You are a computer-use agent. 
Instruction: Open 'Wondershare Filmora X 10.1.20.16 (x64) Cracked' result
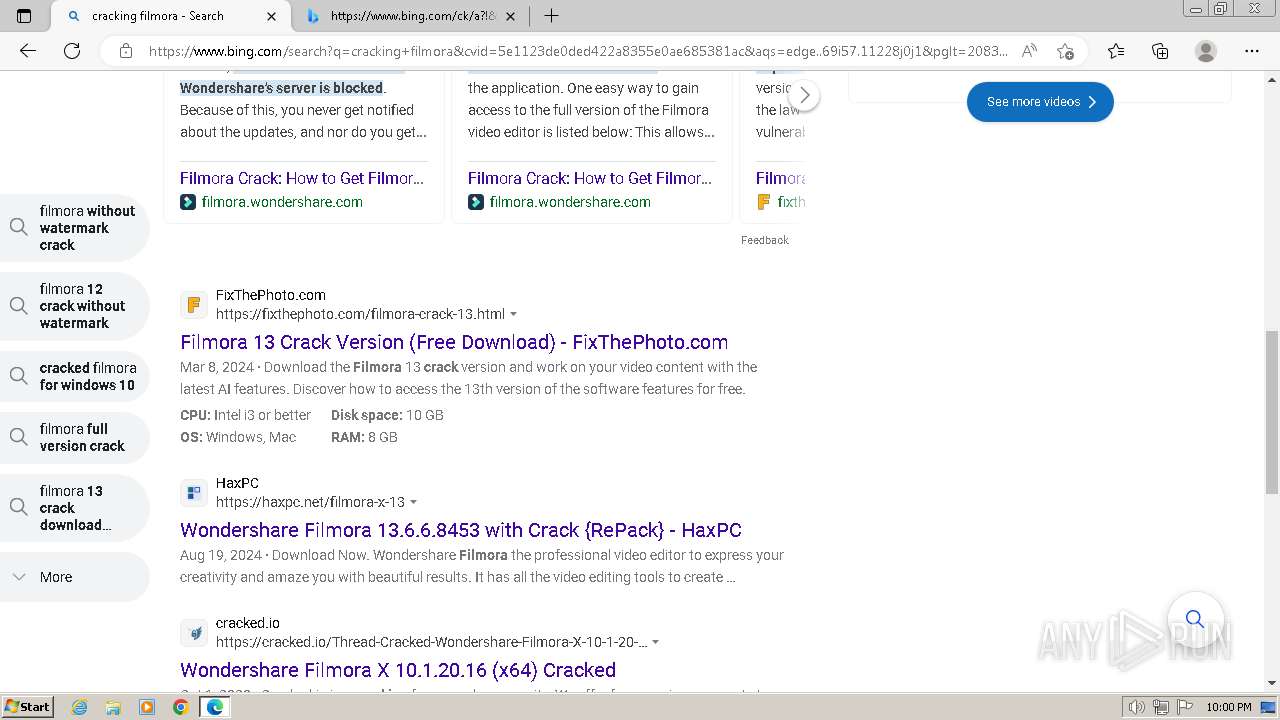pos(398,670)
